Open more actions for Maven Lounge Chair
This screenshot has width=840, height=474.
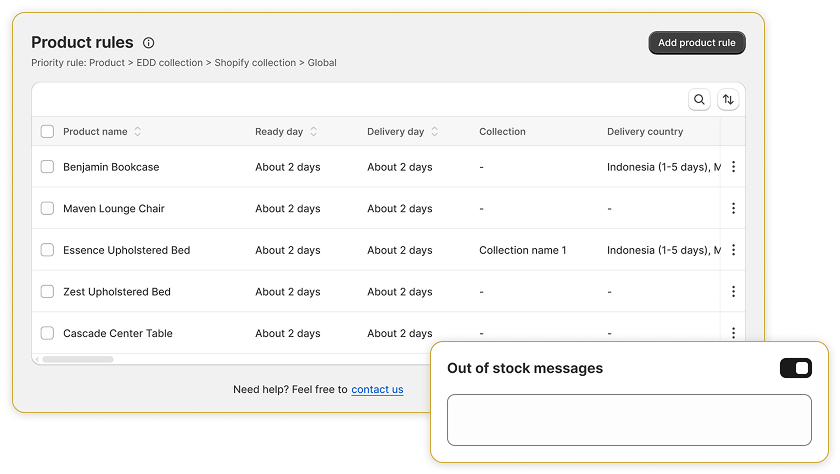(733, 208)
